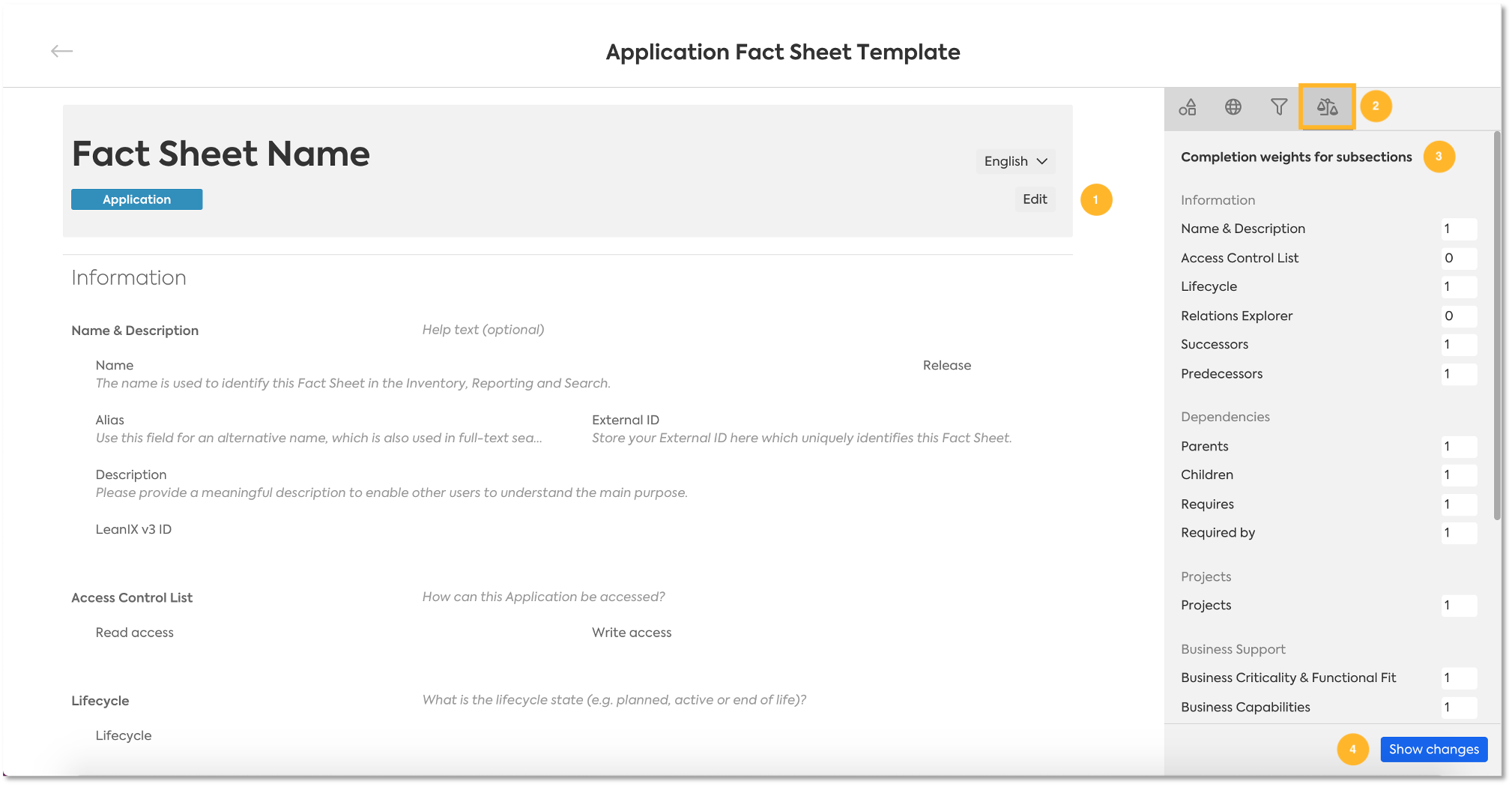
Task: Select the LeanIX v3 ID field
Action: coord(133,529)
